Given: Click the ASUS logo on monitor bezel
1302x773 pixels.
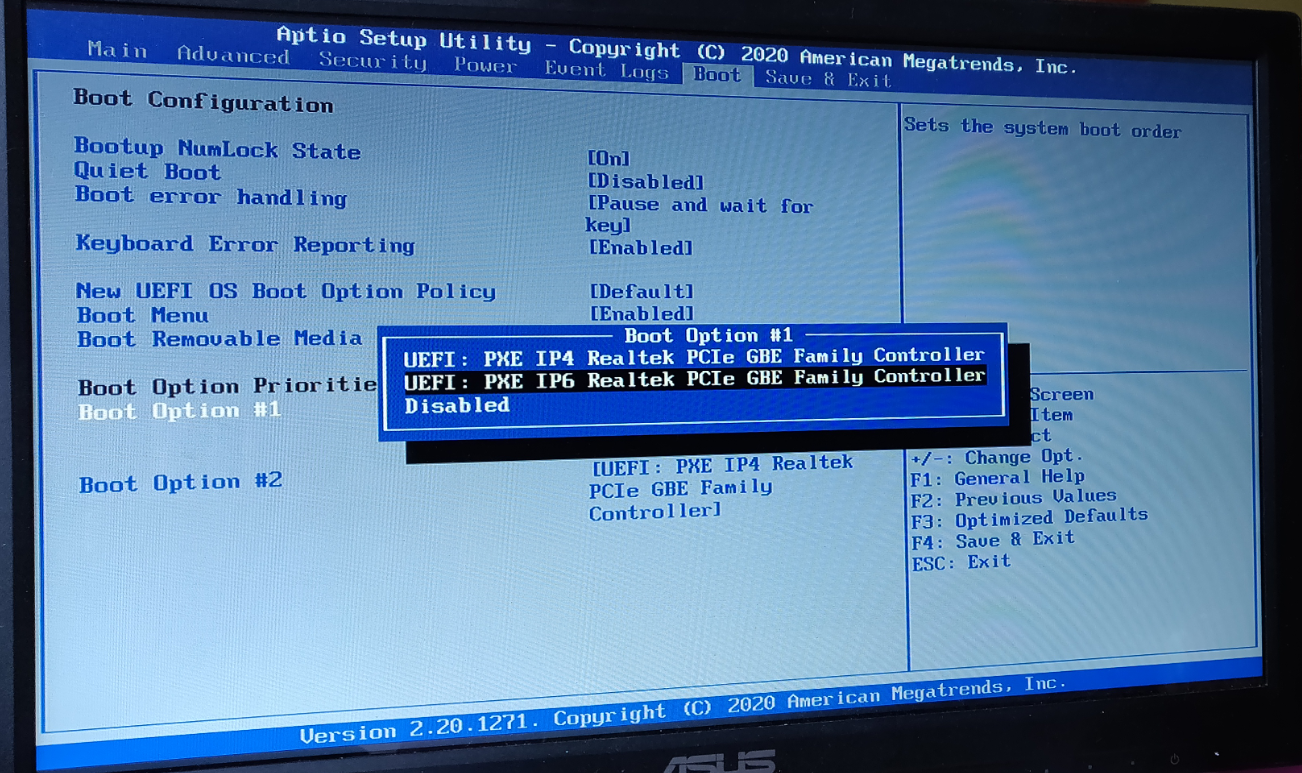Looking at the screenshot, I should (719, 761).
